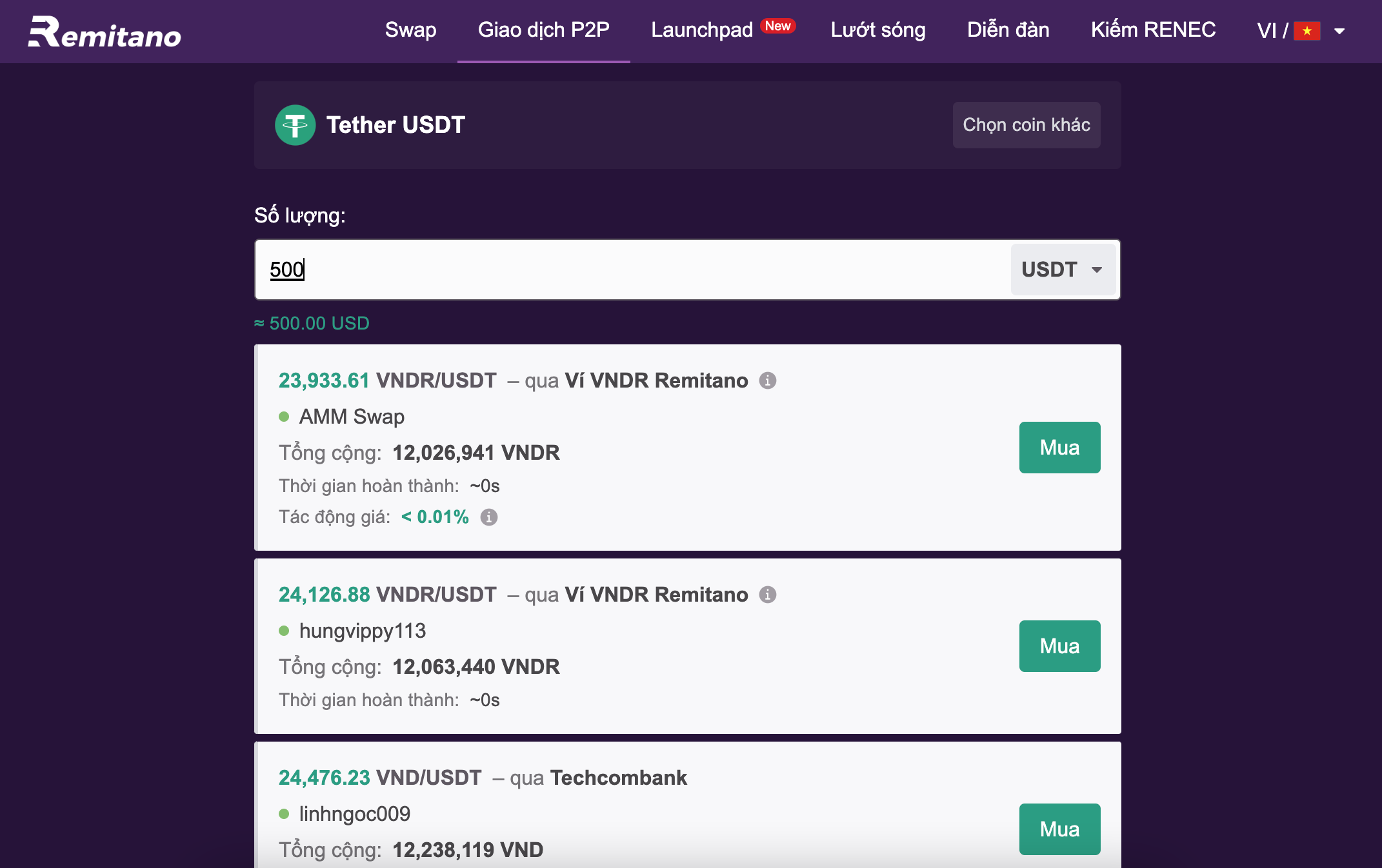Open Kiếm RENEC page
This screenshot has height=868, width=1382.
click(1153, 30)
